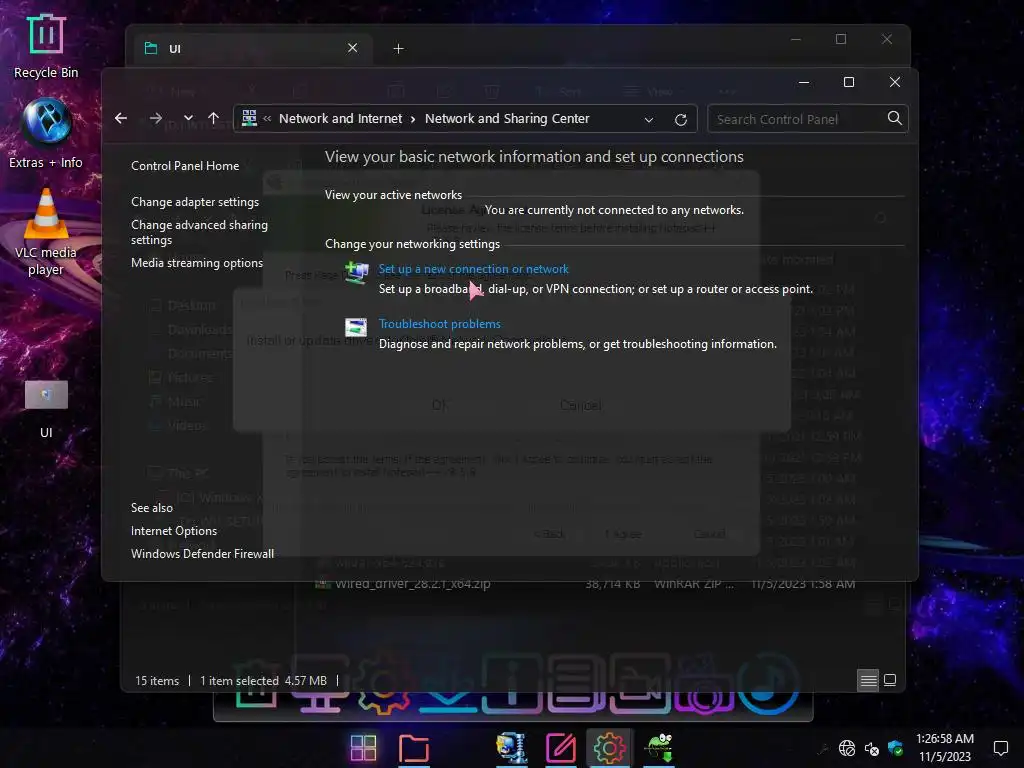
Task: Open Control Panel Home
Action: click(x=185, y=166)
